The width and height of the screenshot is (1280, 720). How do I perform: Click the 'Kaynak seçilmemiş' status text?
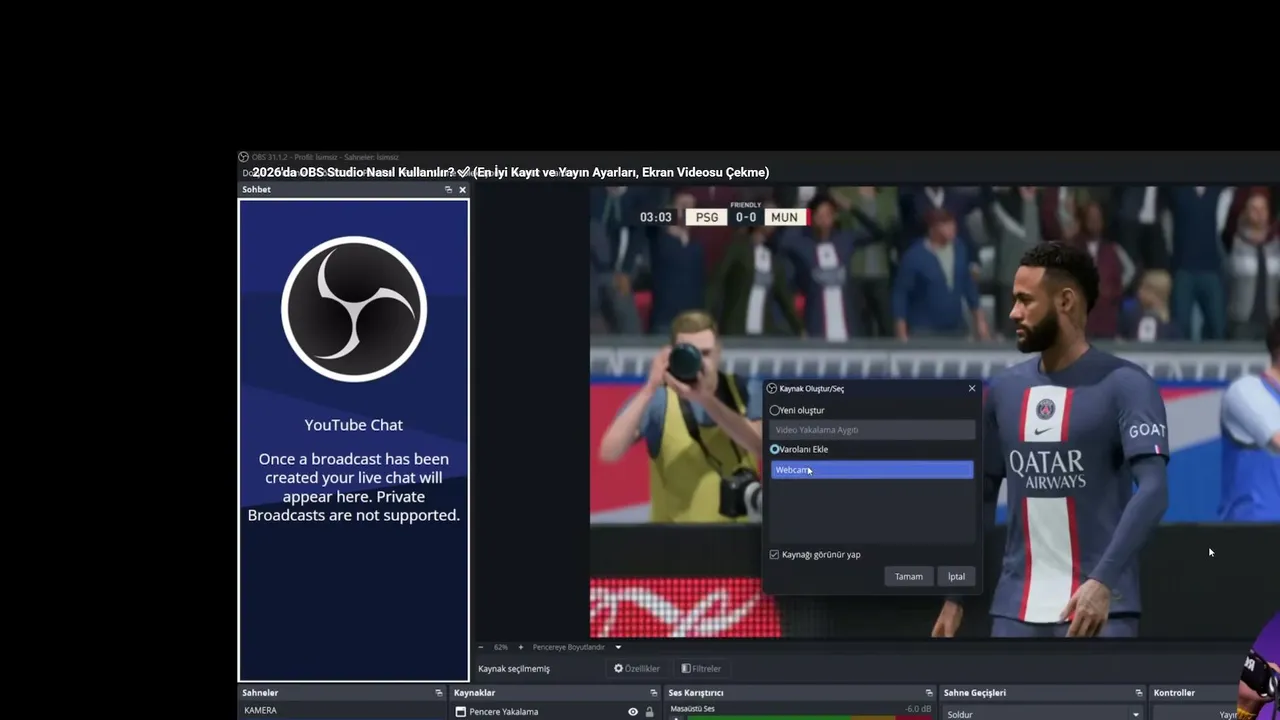pyautogui.click(x=514, y=668)
